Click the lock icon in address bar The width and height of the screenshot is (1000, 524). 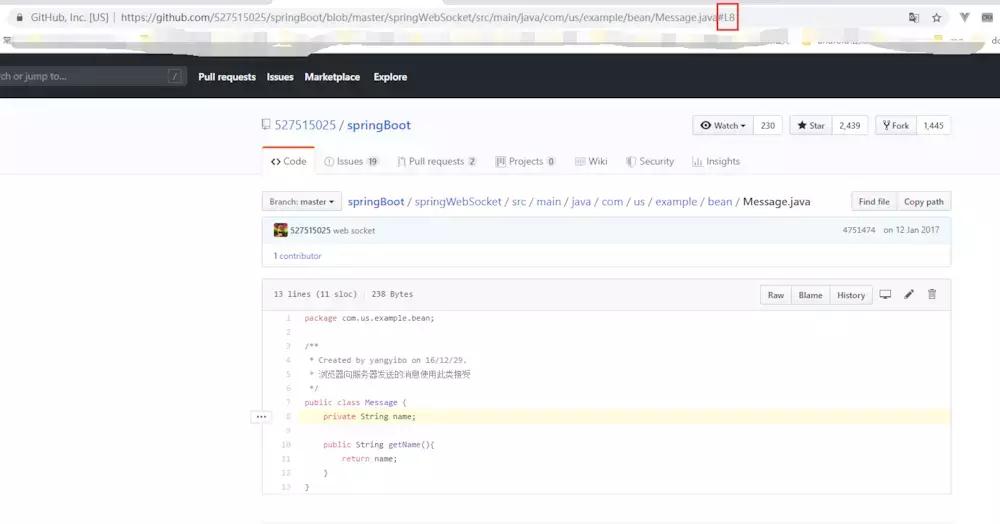click(20, 17)
